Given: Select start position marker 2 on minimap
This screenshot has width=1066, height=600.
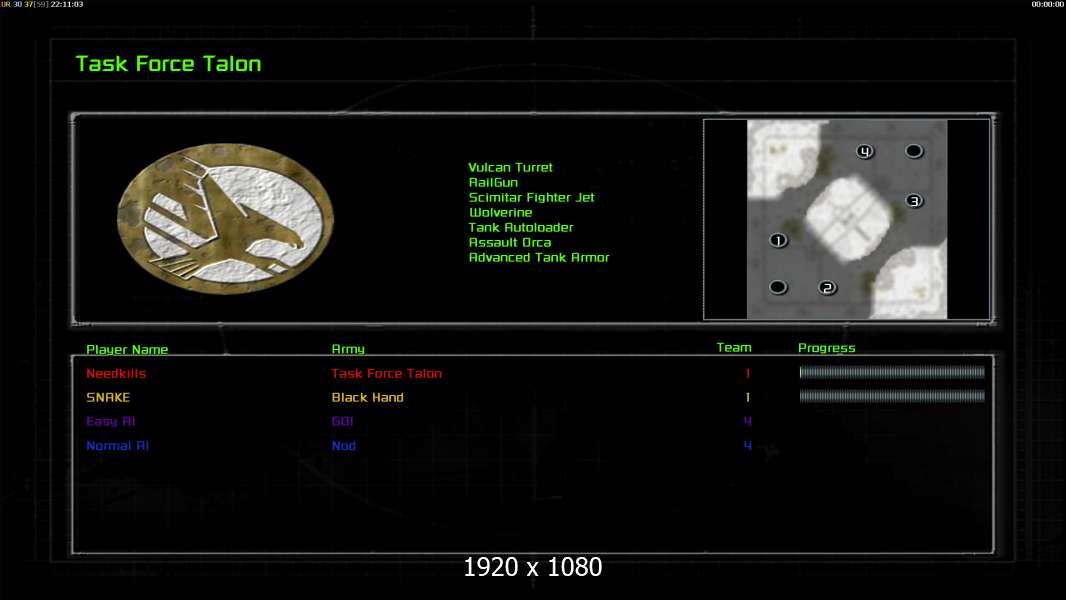Looking at the screenshot, I should coord(827,288).
